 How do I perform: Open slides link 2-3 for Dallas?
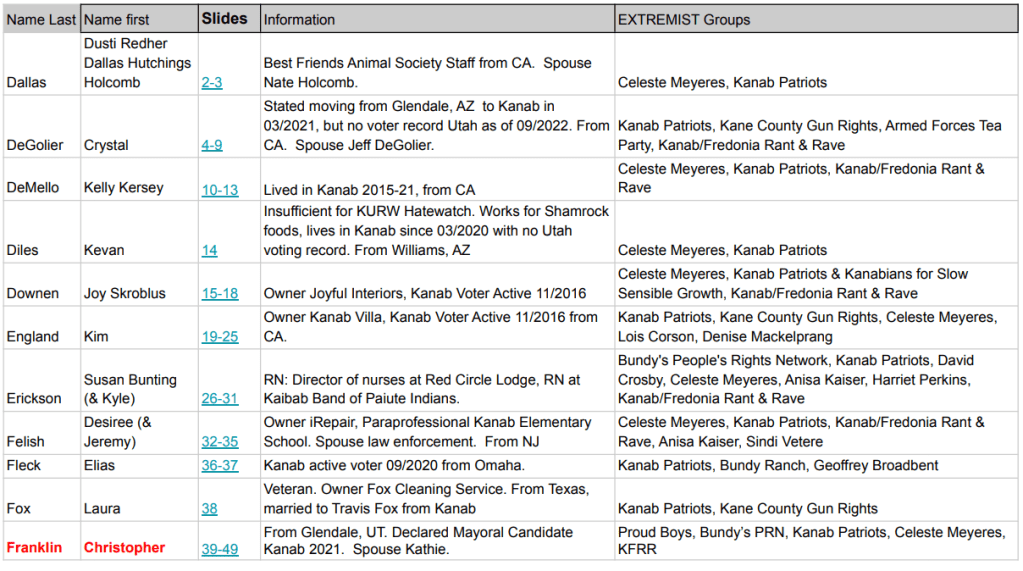212,83
